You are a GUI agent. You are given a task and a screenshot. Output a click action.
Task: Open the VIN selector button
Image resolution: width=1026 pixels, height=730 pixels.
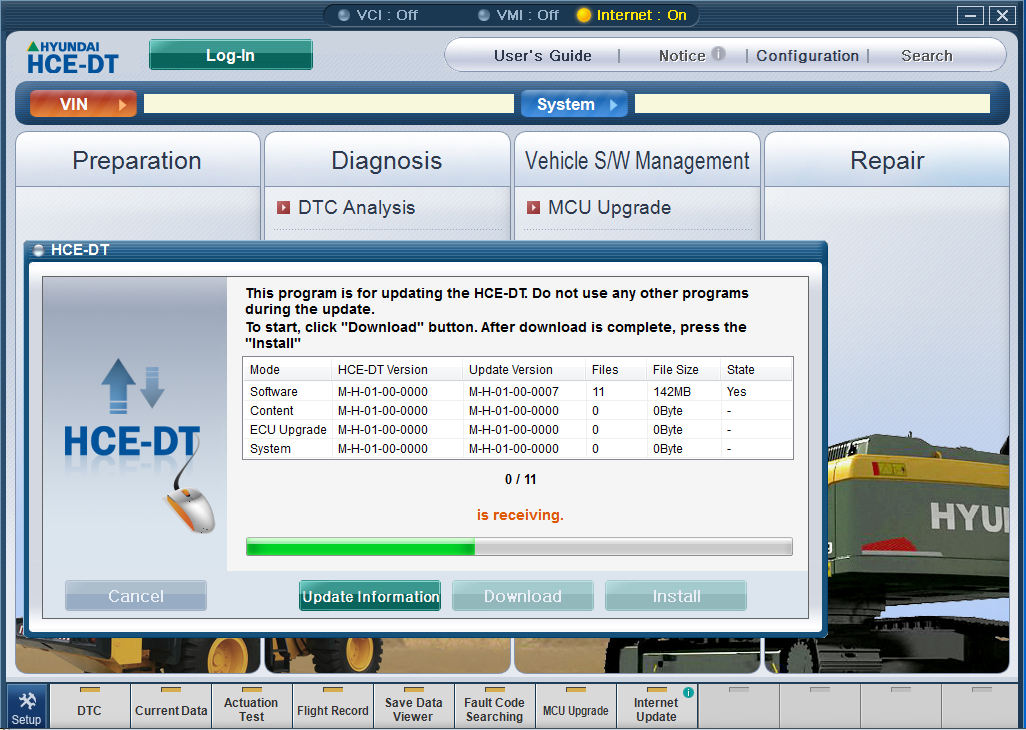point(83,104)
